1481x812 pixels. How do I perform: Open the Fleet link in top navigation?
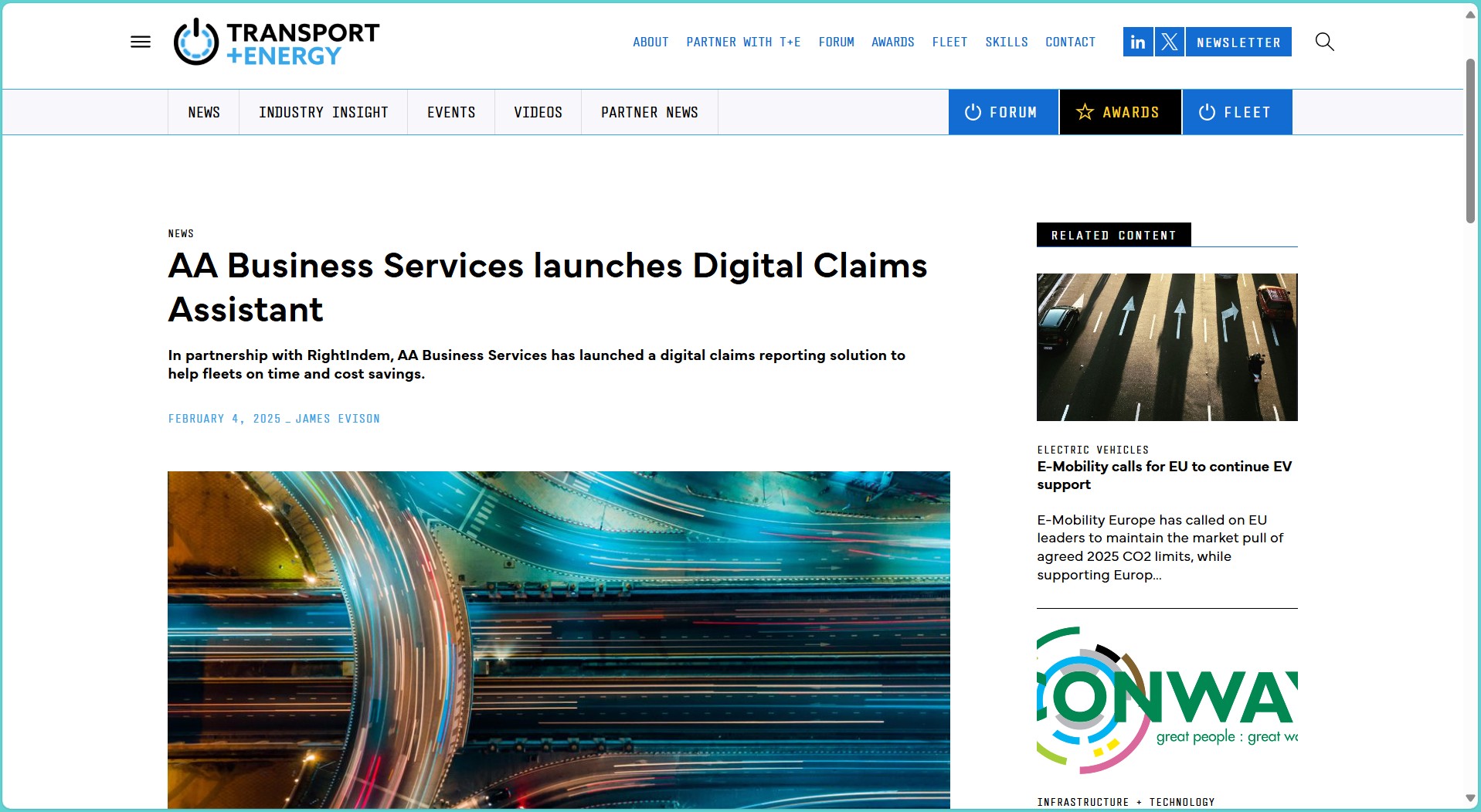click(x=949, y=42)
